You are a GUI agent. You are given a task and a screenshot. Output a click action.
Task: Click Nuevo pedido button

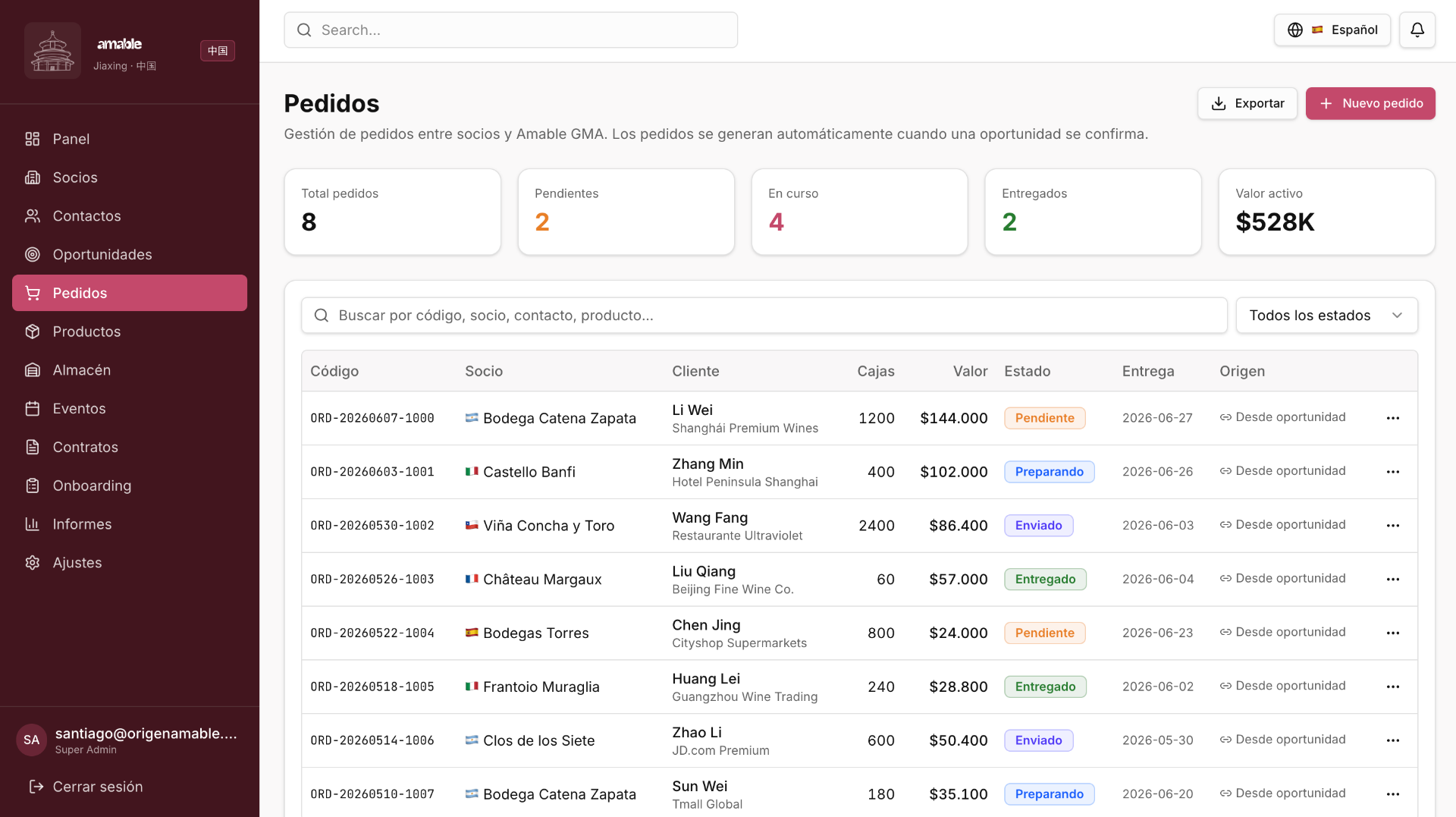(1370, 103)
